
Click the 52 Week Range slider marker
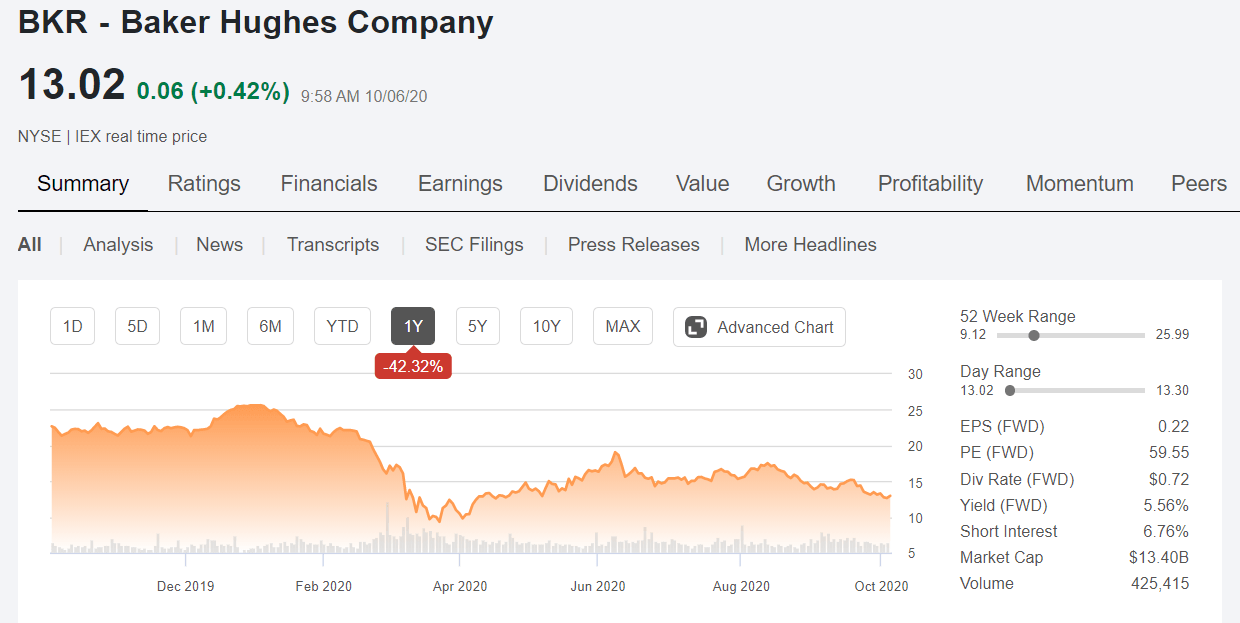[x=1033, y=336]
